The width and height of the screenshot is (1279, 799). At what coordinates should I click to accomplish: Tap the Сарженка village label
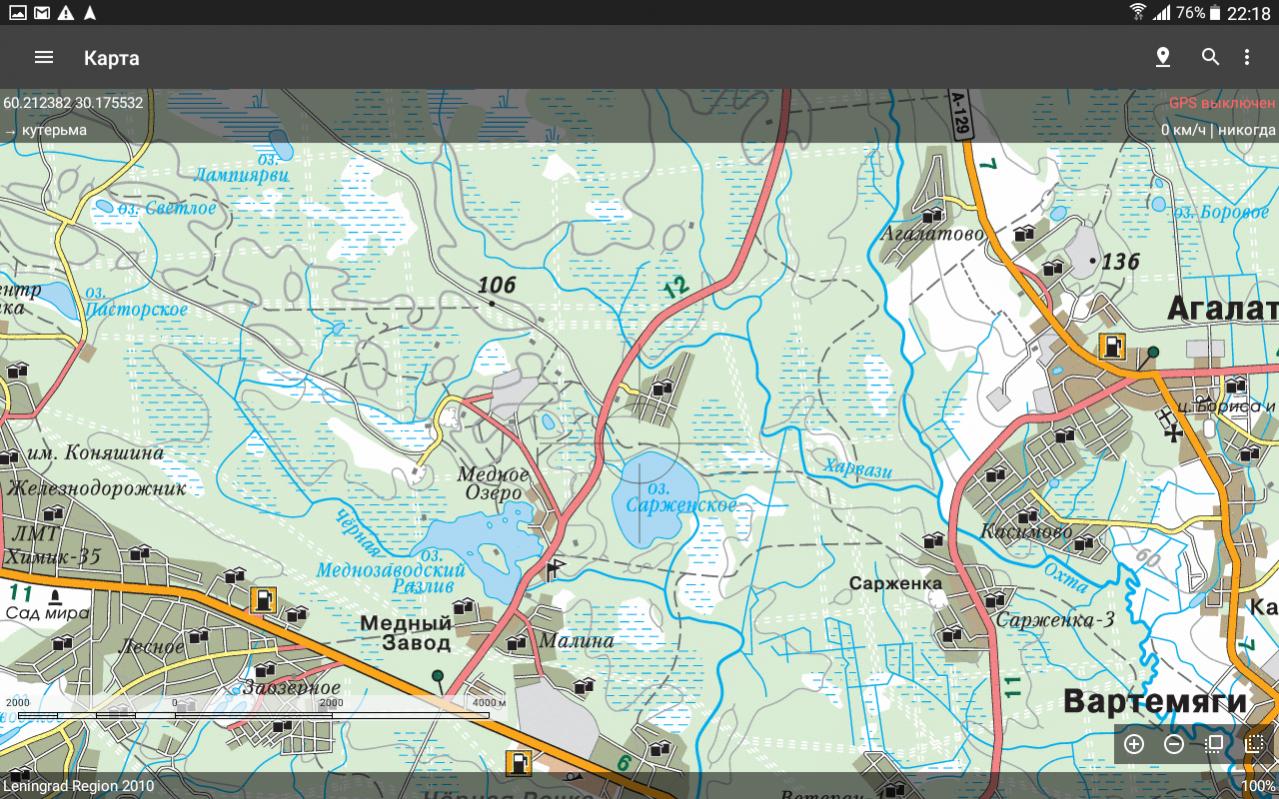click(895, 583)
